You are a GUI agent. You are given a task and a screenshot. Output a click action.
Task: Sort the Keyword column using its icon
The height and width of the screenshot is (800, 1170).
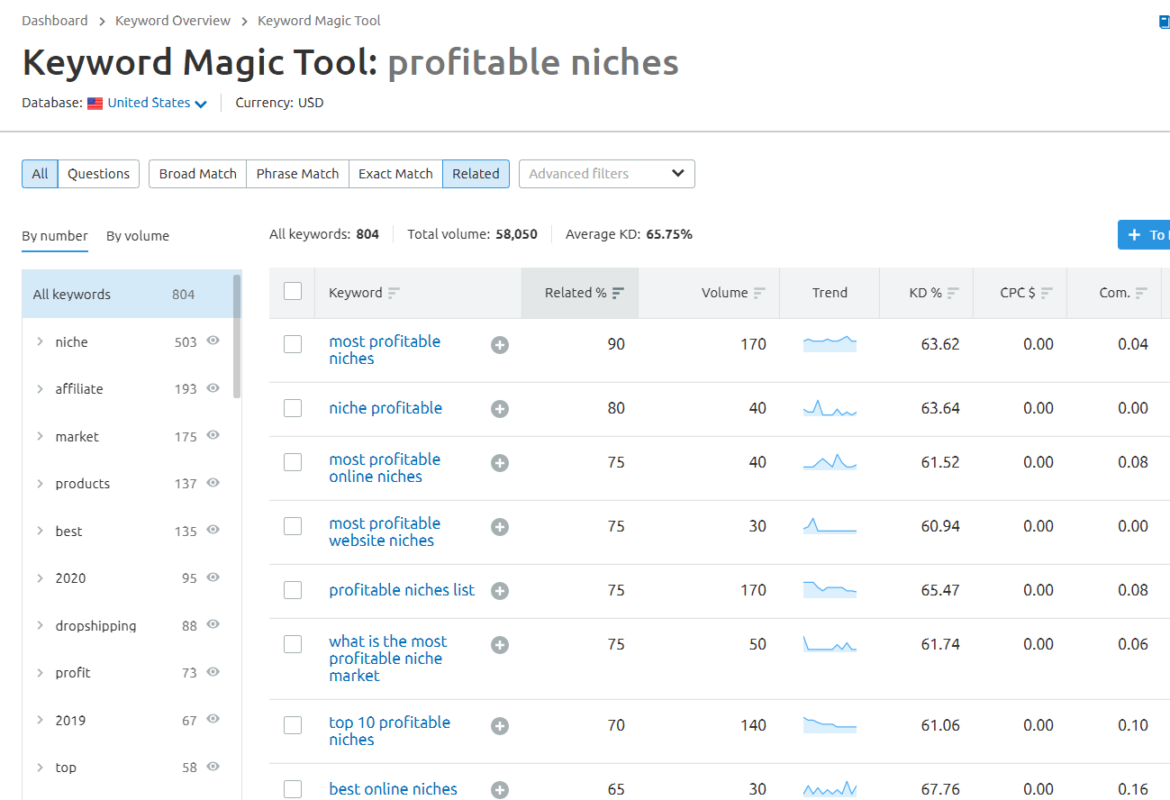pyautogui.click(x=394, y=293)
